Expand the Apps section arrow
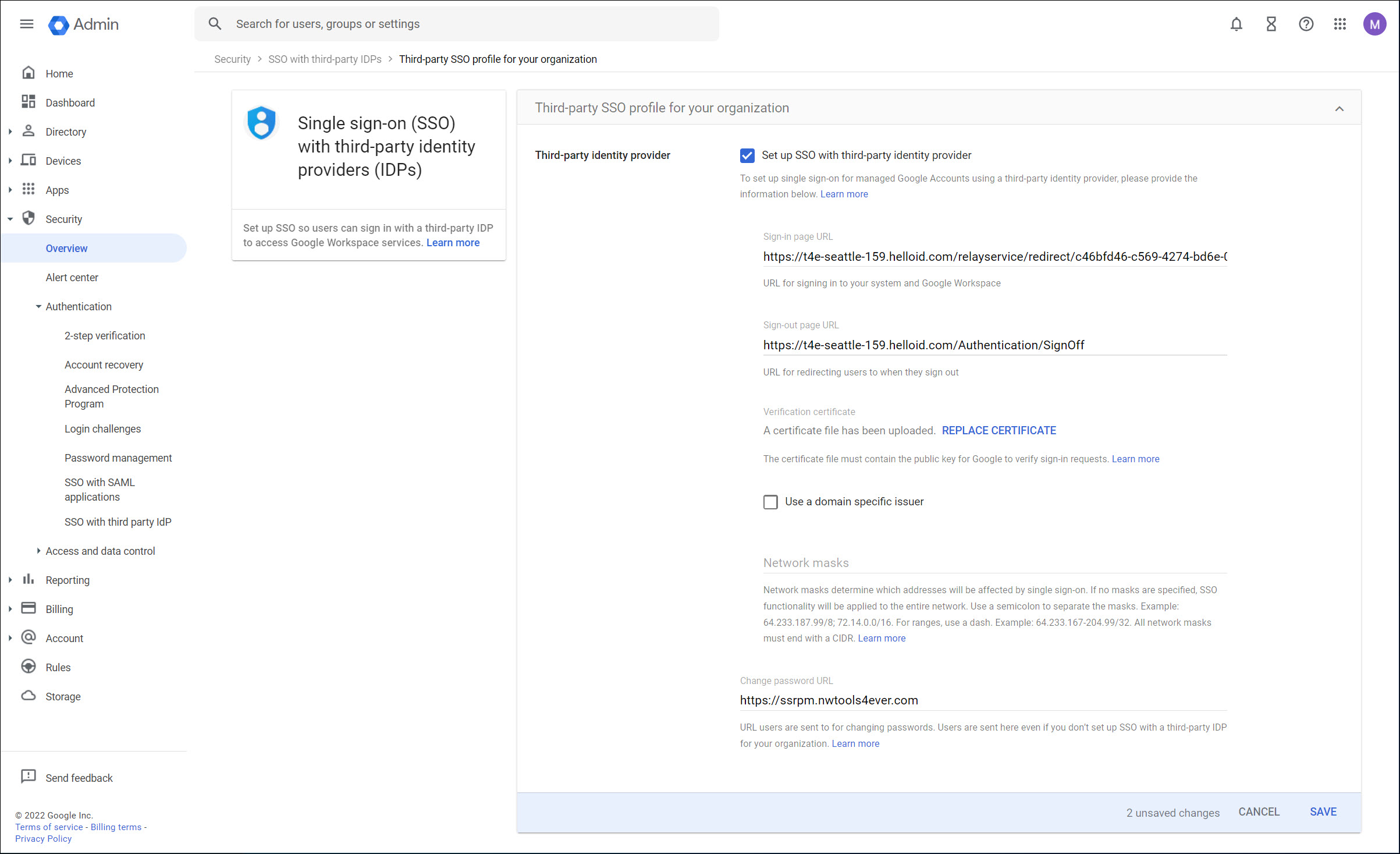This screenshot has height=854, width=1400. [10, 190]
